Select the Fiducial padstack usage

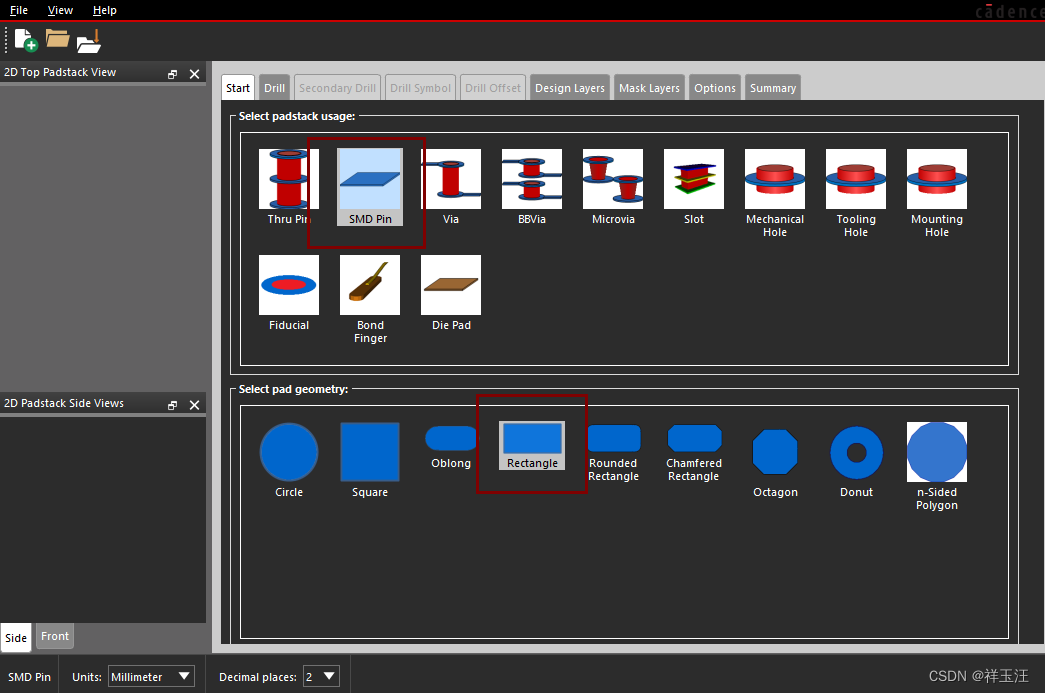click(x=289, y=285)
